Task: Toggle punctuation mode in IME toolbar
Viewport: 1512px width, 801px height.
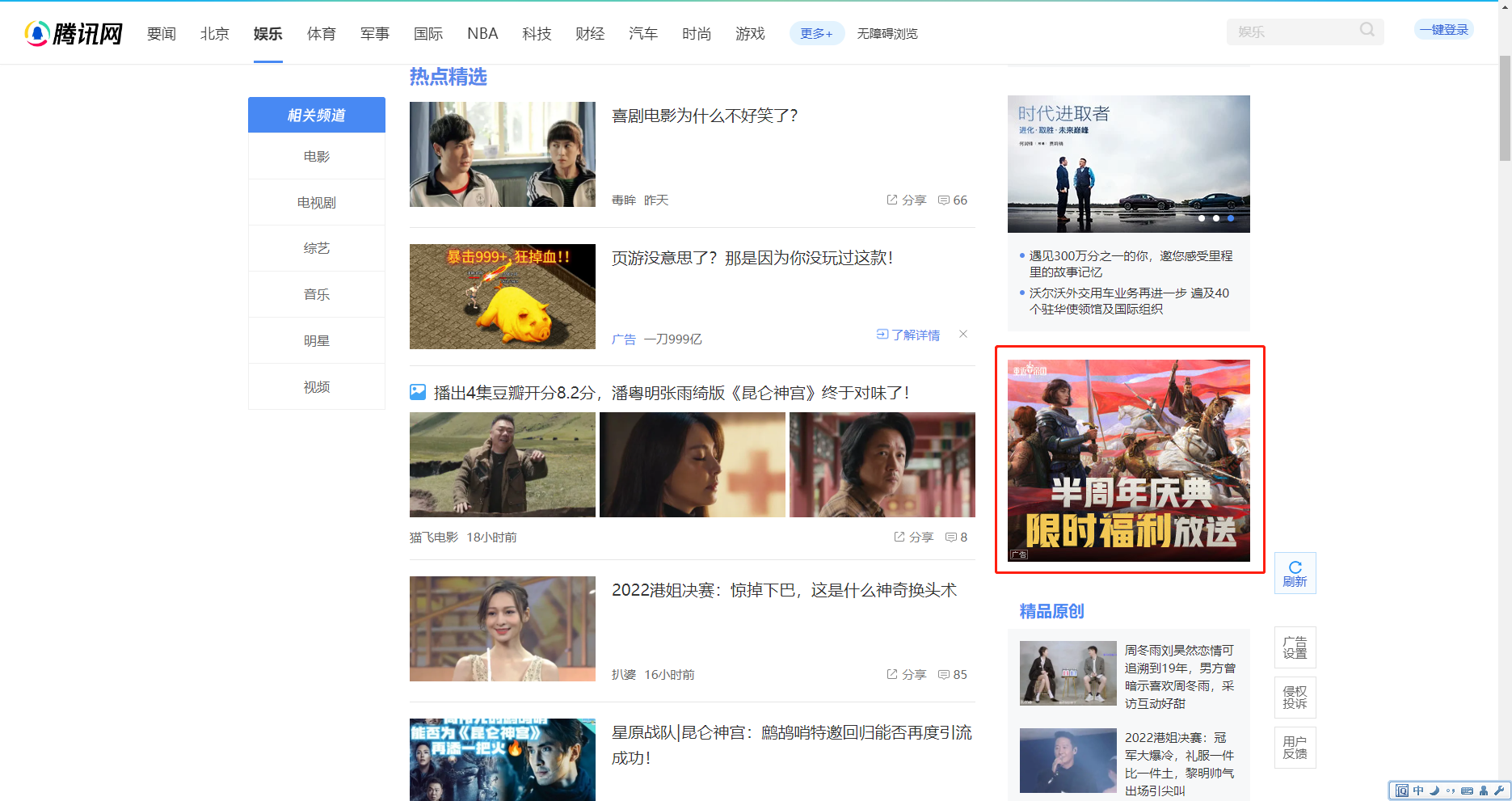Action: 1451,790
